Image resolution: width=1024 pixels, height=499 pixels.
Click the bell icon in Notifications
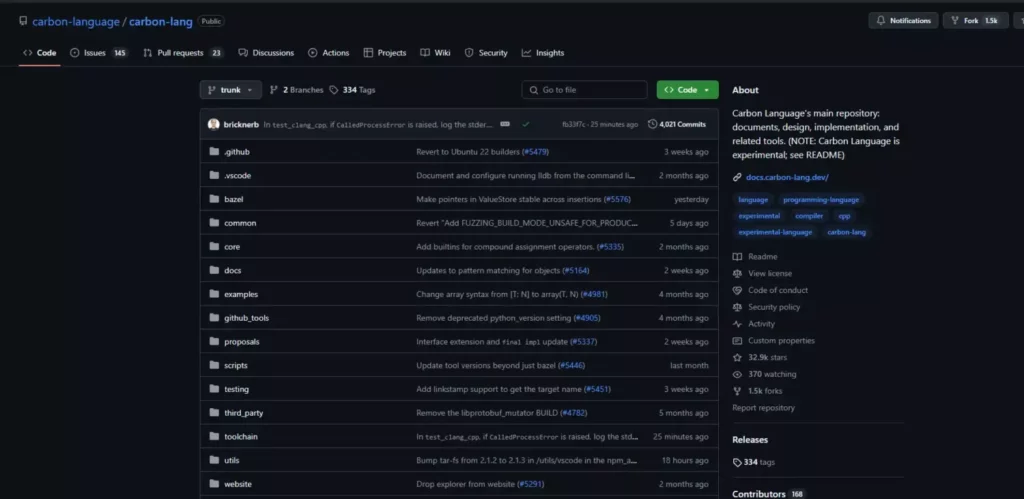point(881,21)
